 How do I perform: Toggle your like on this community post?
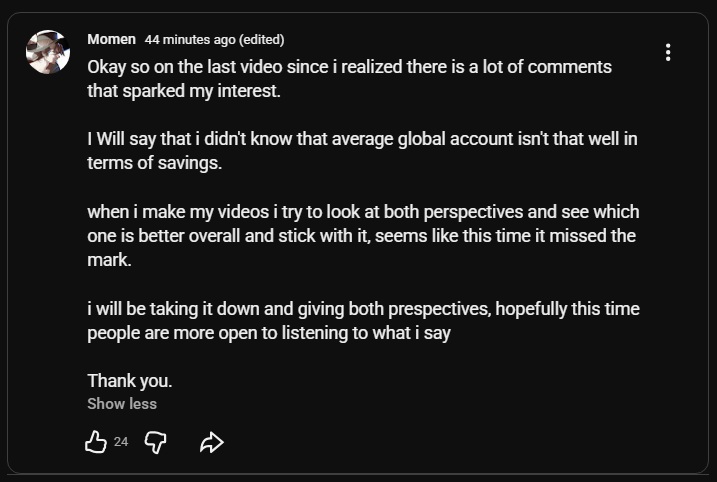click(96, 442)
